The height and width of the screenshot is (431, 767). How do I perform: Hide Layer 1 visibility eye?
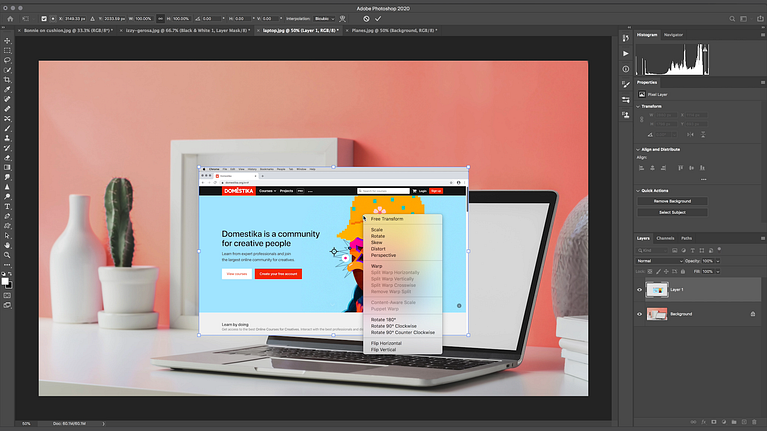[639, 290]
